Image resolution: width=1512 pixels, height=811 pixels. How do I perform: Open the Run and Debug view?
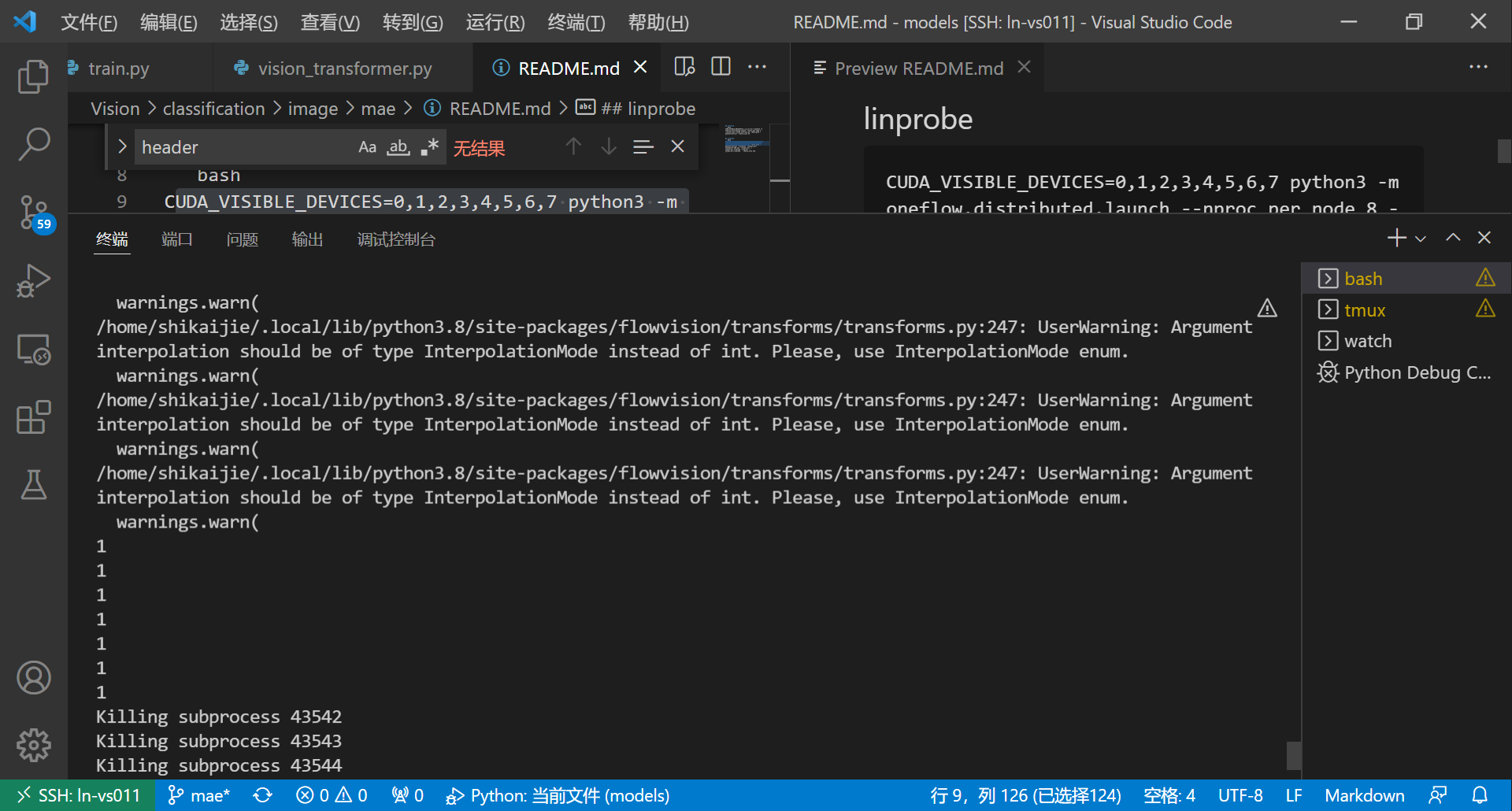[33, 280]
